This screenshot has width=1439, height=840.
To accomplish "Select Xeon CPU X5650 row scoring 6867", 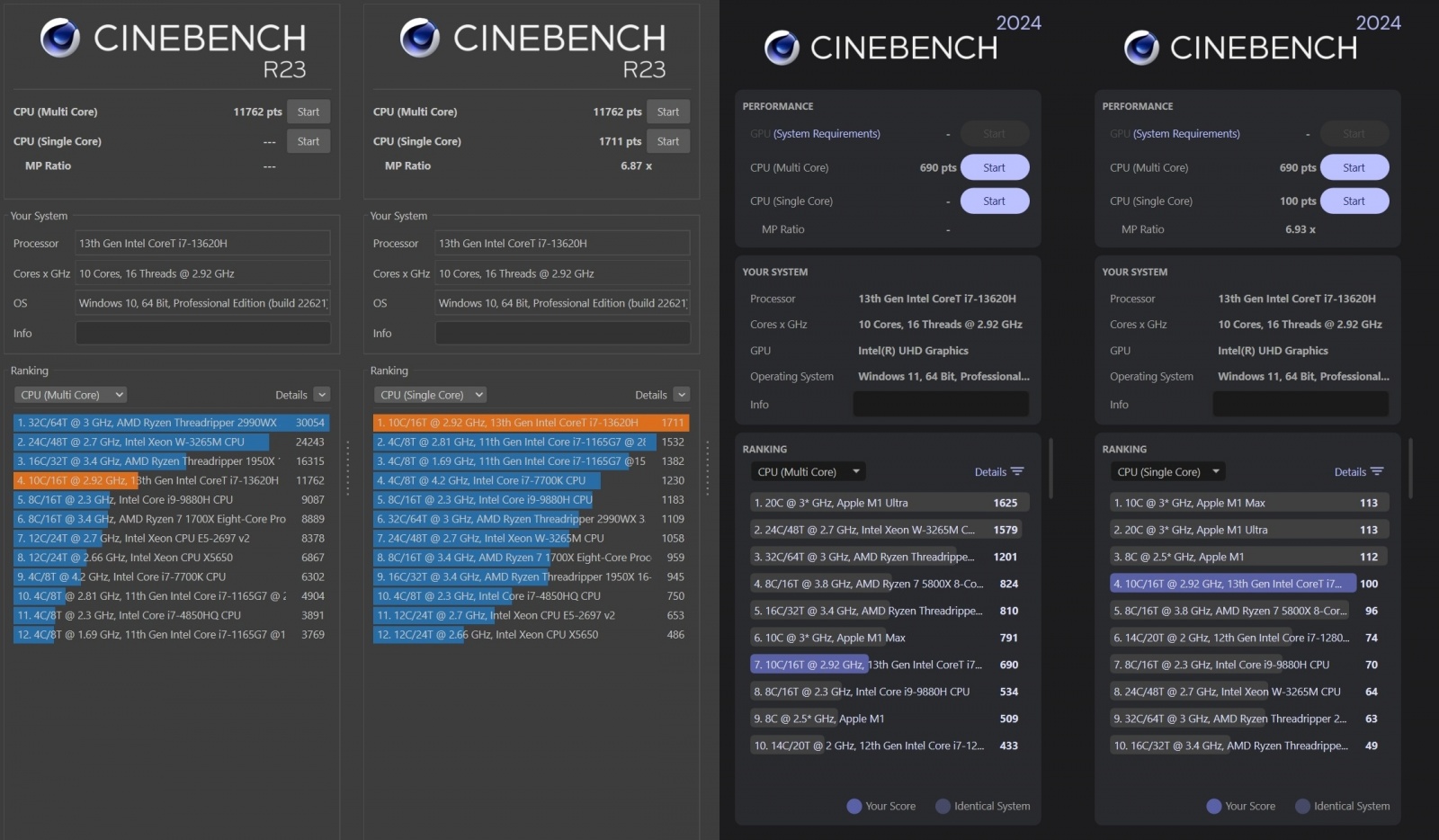I will pyautogui.click(x=172, y=558).
